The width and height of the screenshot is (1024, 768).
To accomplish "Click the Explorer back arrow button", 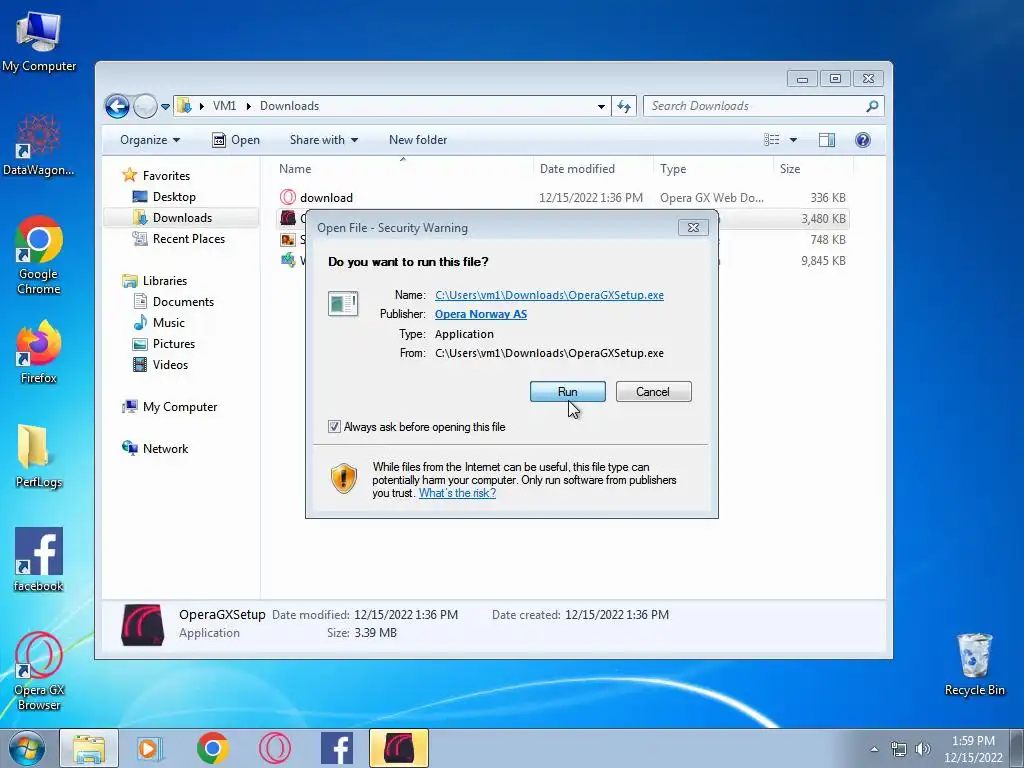I will coord(118,106).
